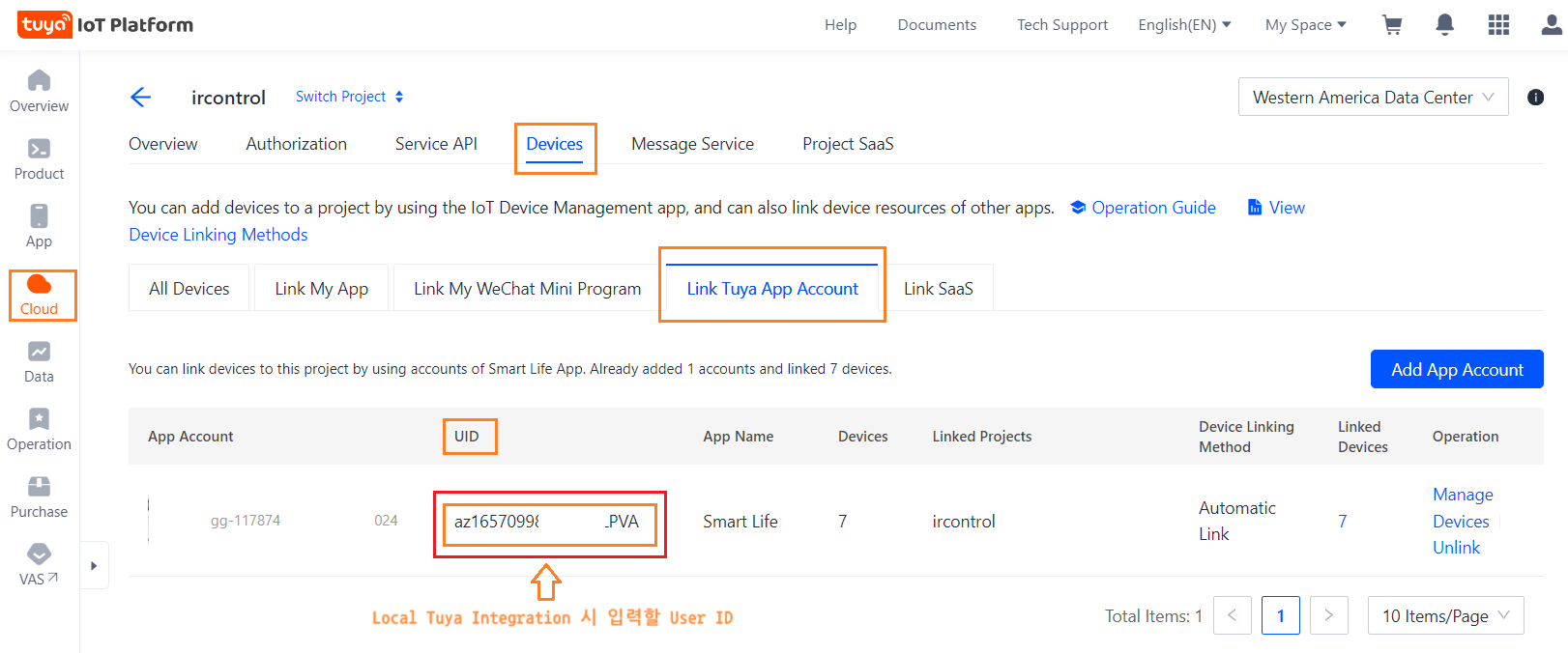
Task: Open the Data sidebar section
Action: tap(39, 362)
